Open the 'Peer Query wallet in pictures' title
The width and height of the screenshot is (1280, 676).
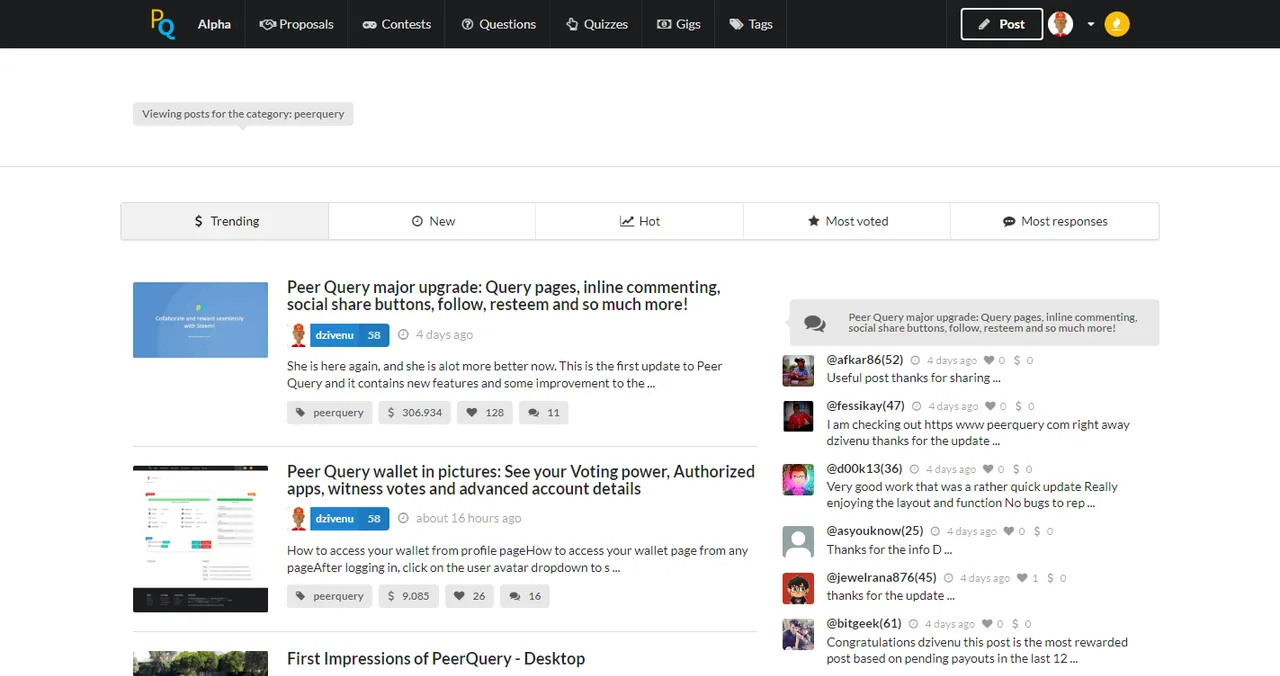click(x=521, y=480)
